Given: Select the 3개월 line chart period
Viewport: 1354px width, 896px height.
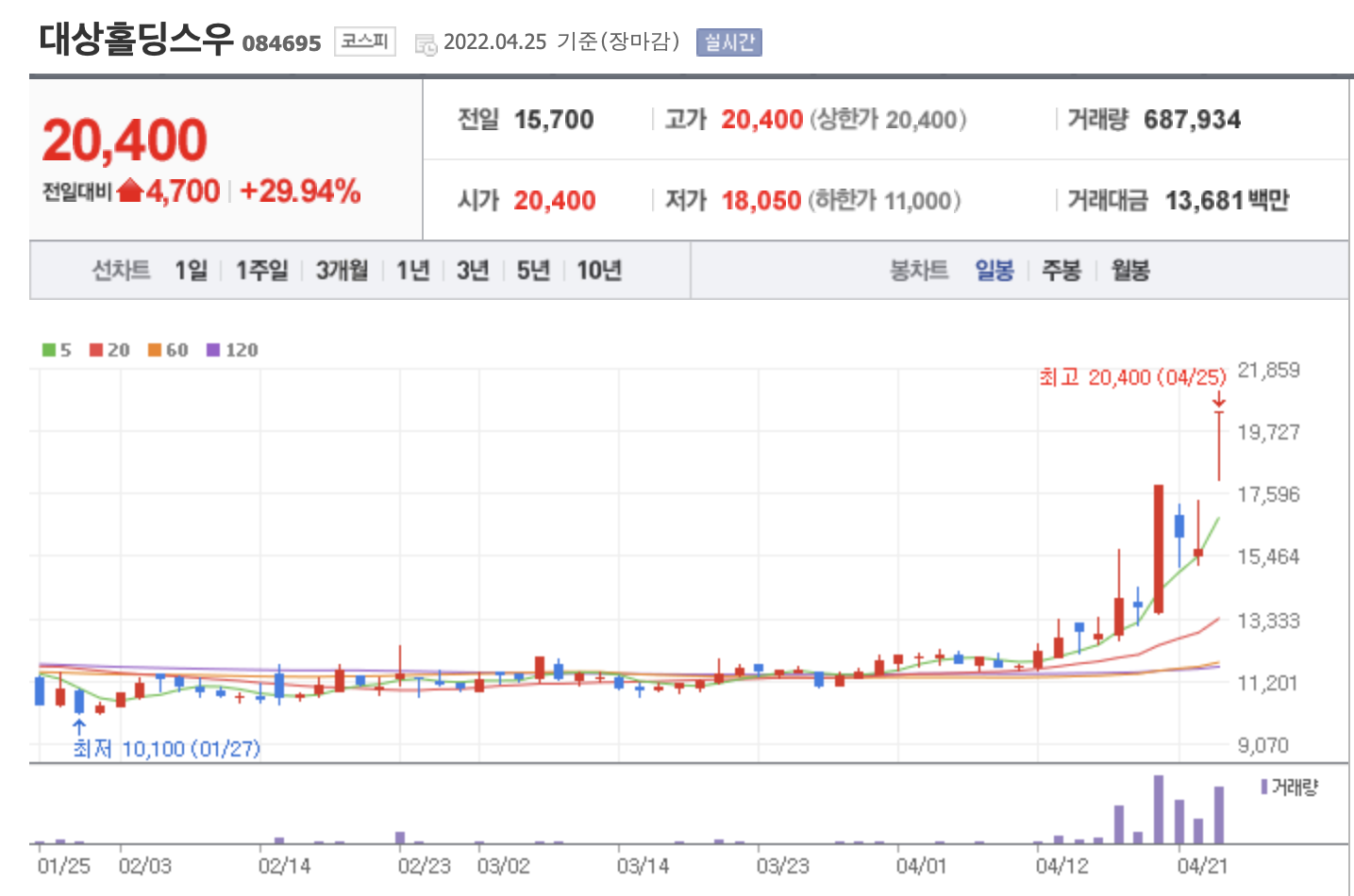Looking at the screenshot, I should 342,271.
